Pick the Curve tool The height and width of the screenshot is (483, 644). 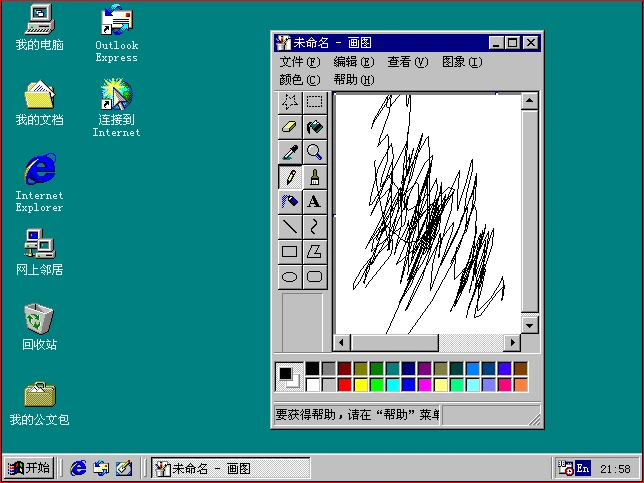[x=315, y=227]
